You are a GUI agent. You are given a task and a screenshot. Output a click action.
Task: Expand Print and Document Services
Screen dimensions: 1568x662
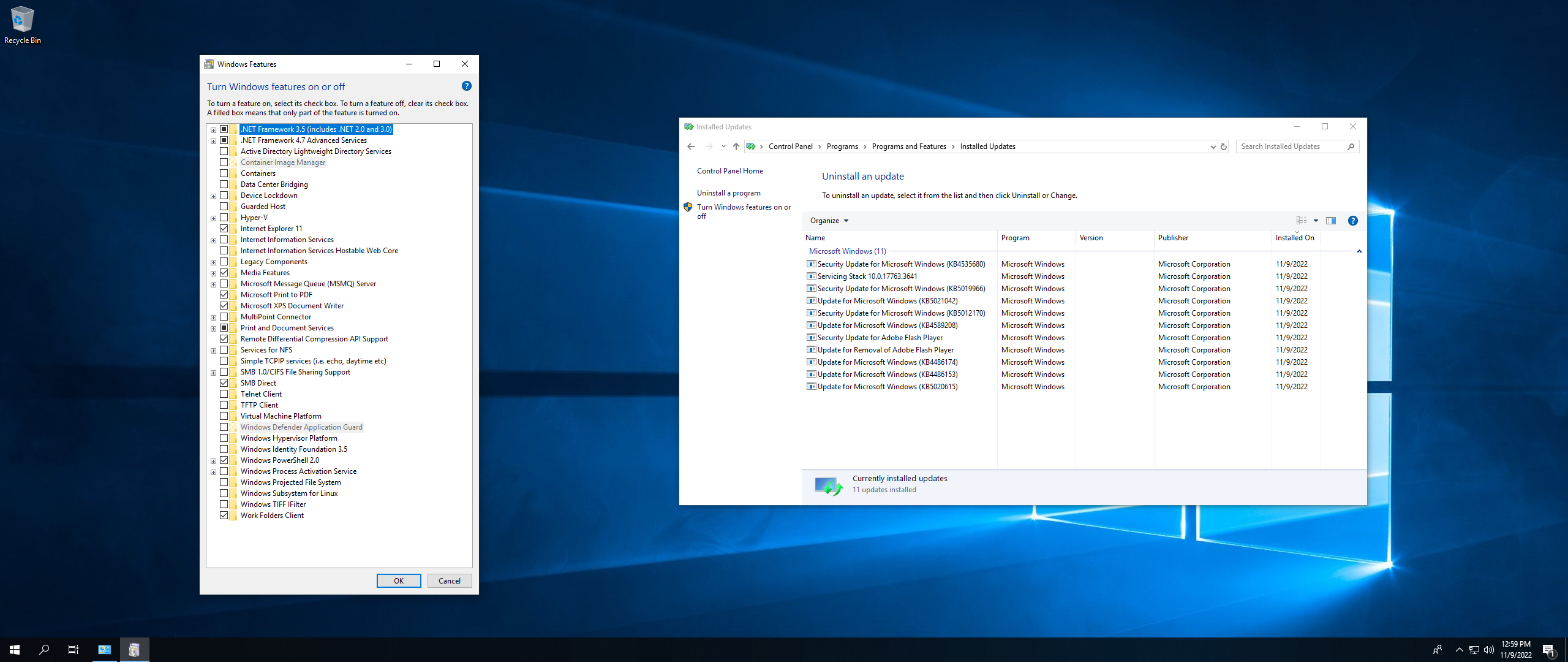(x=213, y=329)
